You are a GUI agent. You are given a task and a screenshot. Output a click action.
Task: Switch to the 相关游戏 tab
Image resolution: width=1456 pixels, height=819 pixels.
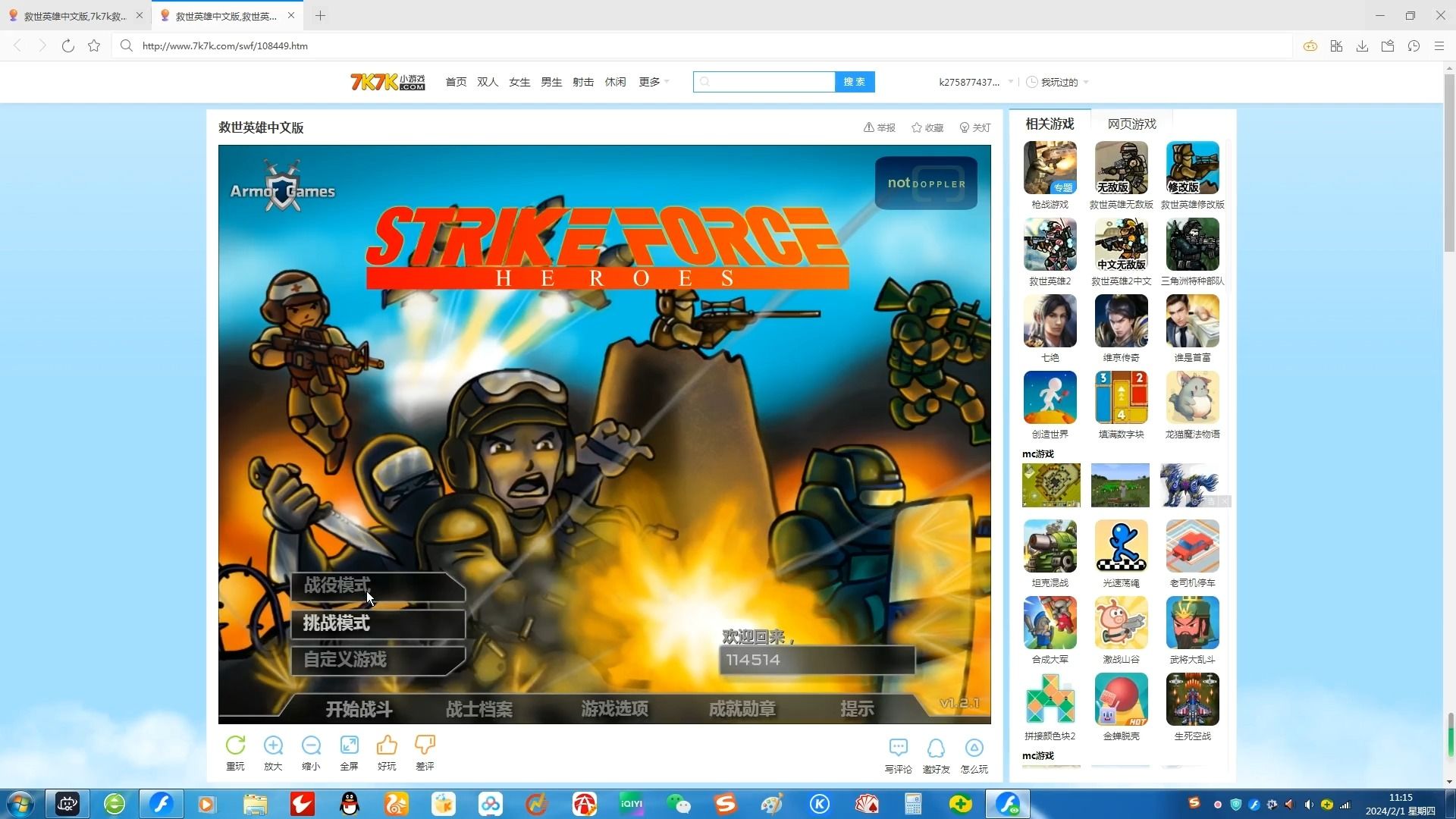pos(1050,124)
